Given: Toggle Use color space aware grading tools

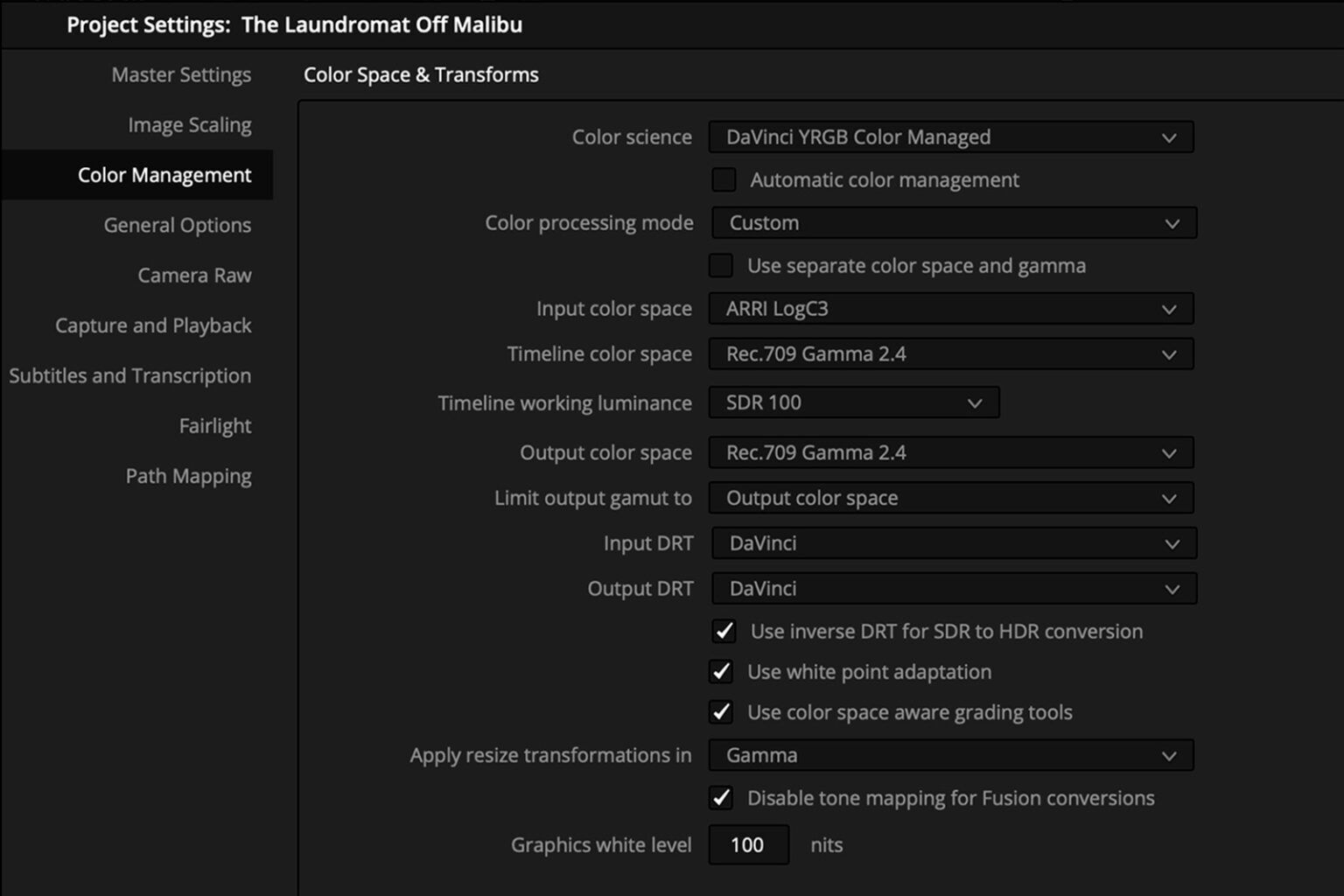Looking at the screenshot, I should pos(721,712).
